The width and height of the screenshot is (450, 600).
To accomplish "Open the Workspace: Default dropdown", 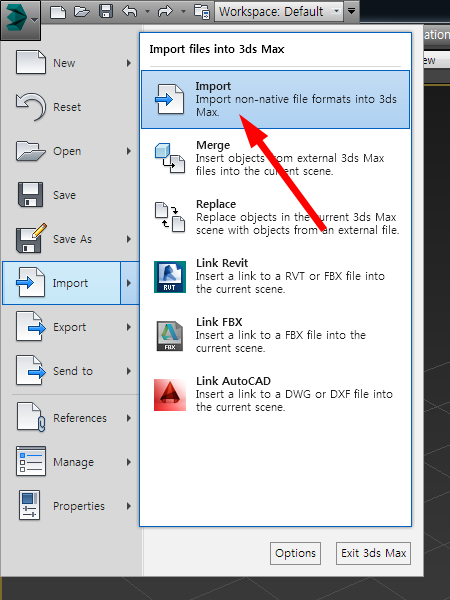I will click(x=279, y=11).
